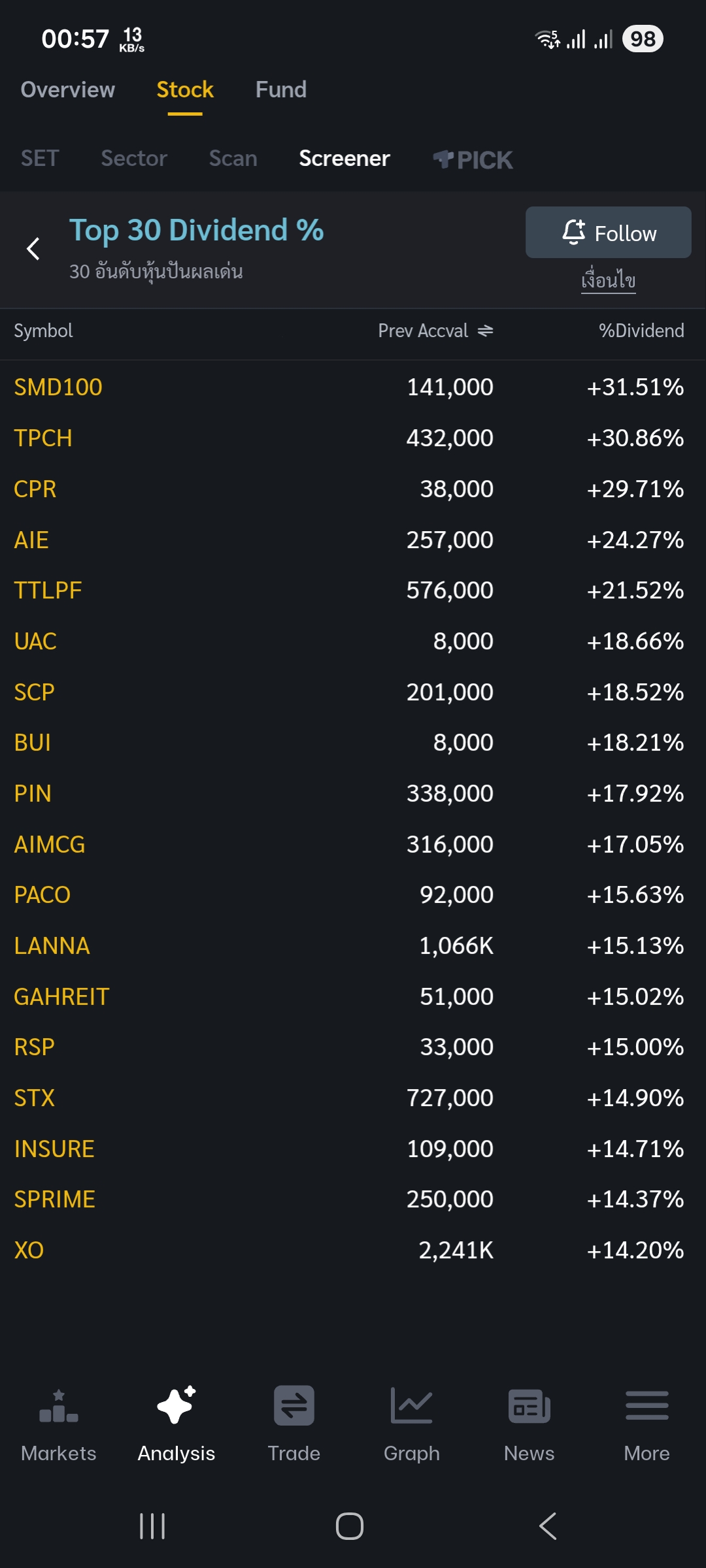Tap the back chevron beside Top 30 Dividend
706x1568 pixels.
[33, 248]
